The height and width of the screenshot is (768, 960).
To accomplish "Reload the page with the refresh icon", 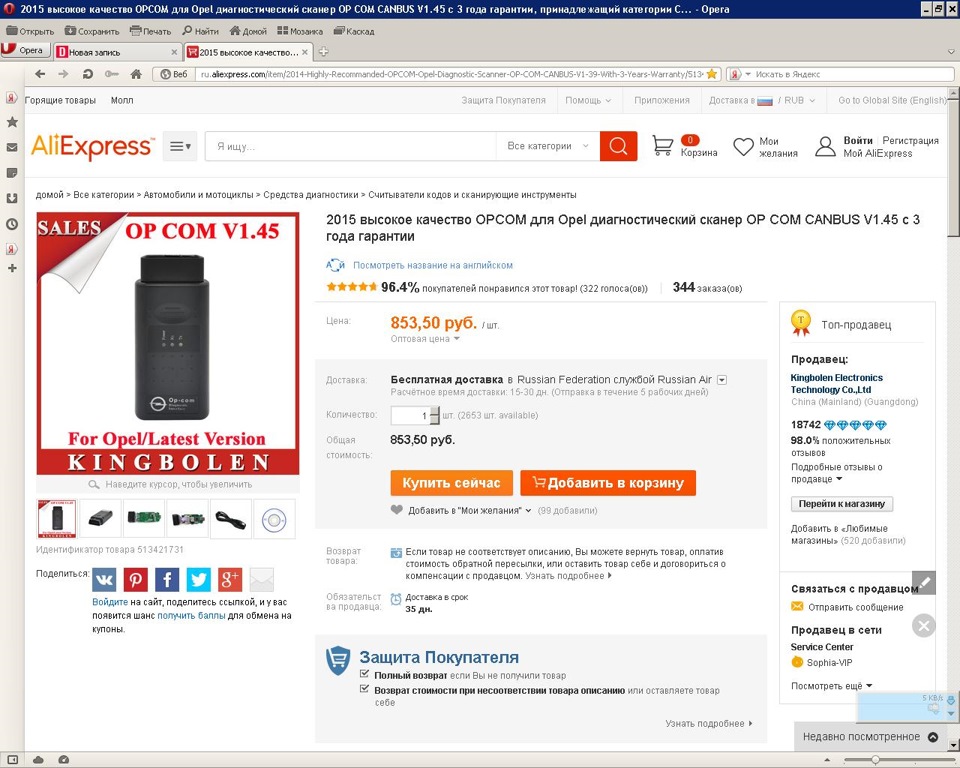I will click(x=88, y=74).
